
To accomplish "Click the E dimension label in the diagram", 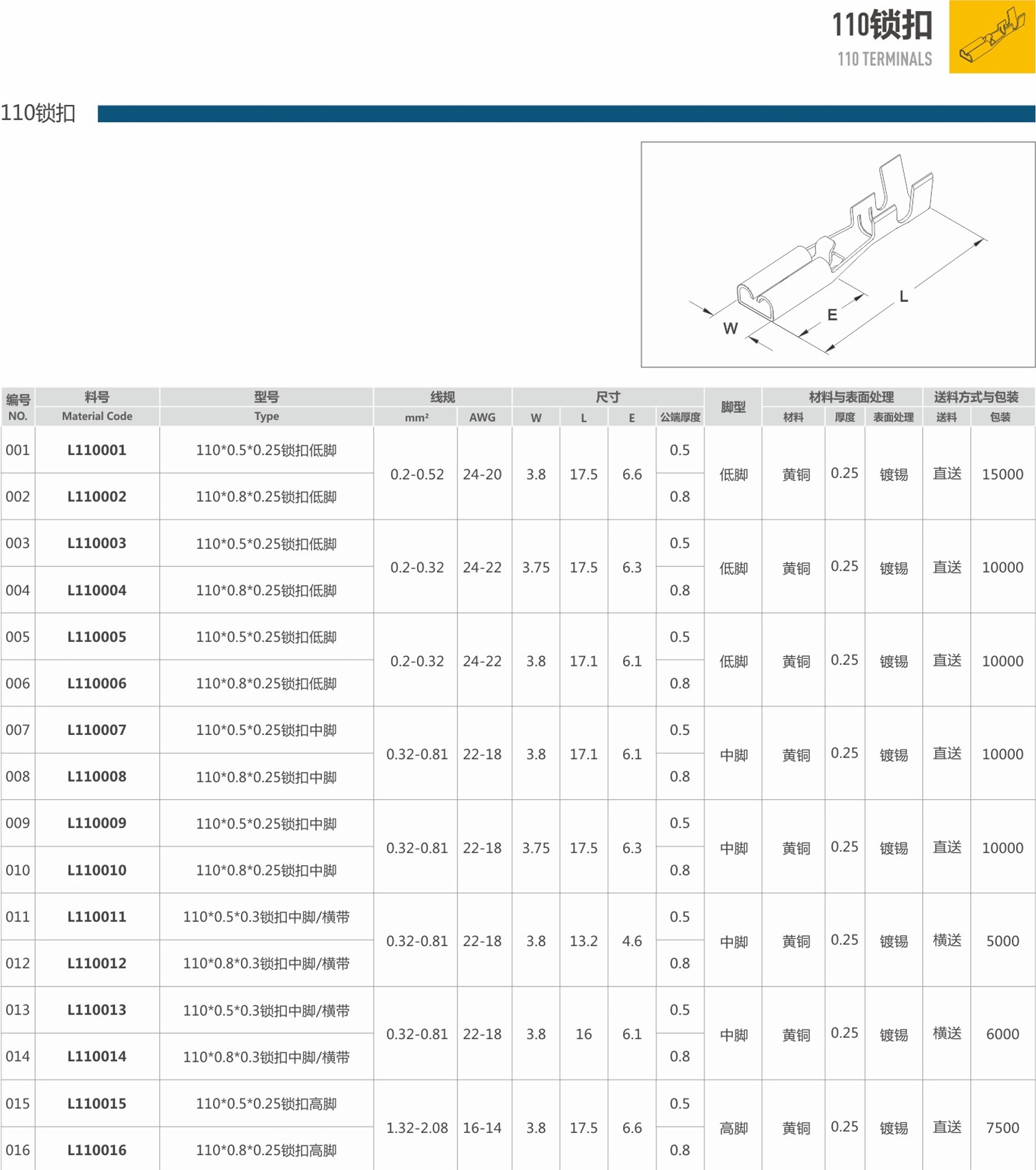I will point(832,315).
